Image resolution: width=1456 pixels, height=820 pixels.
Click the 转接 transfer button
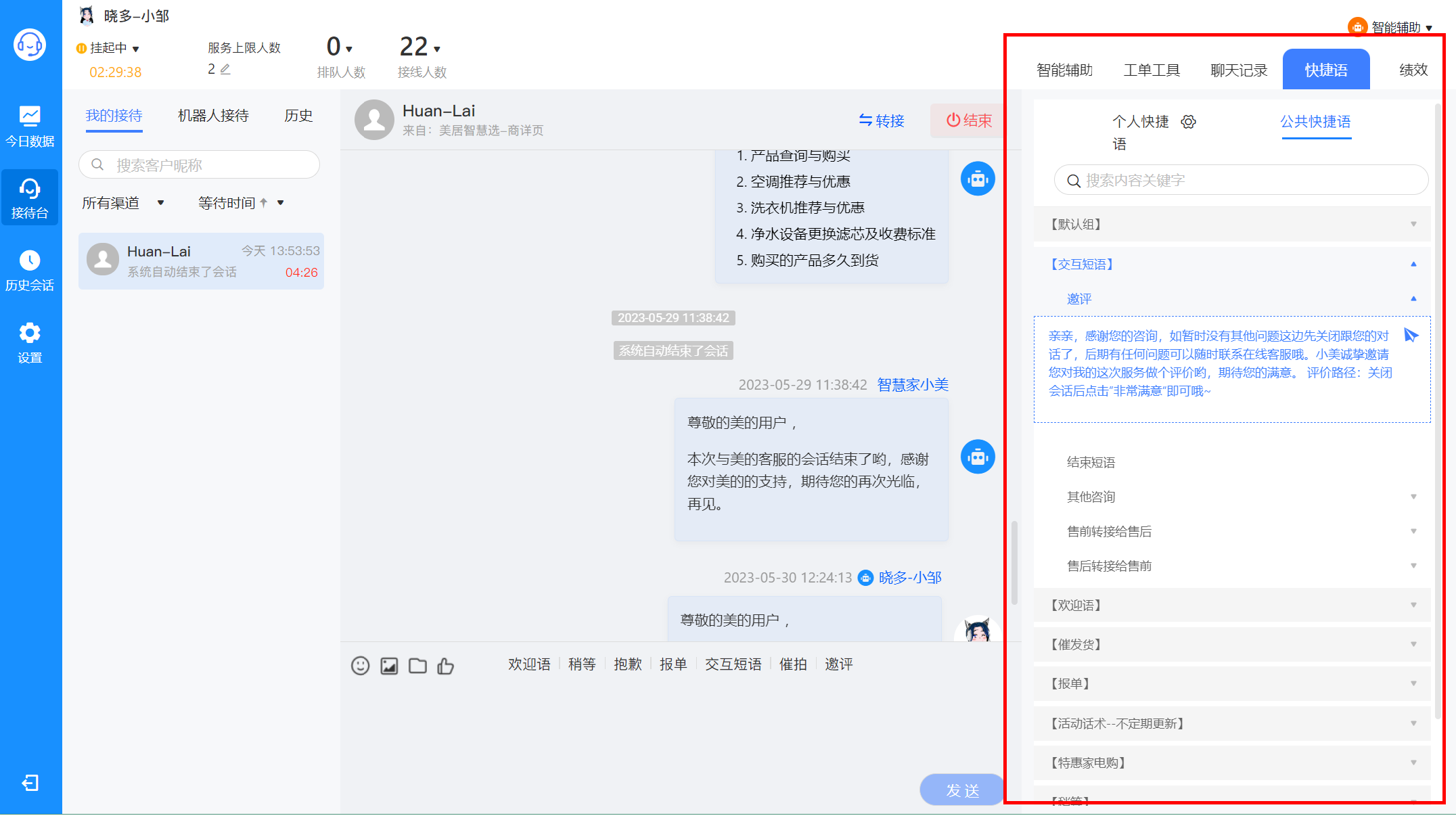click(882, 120)
